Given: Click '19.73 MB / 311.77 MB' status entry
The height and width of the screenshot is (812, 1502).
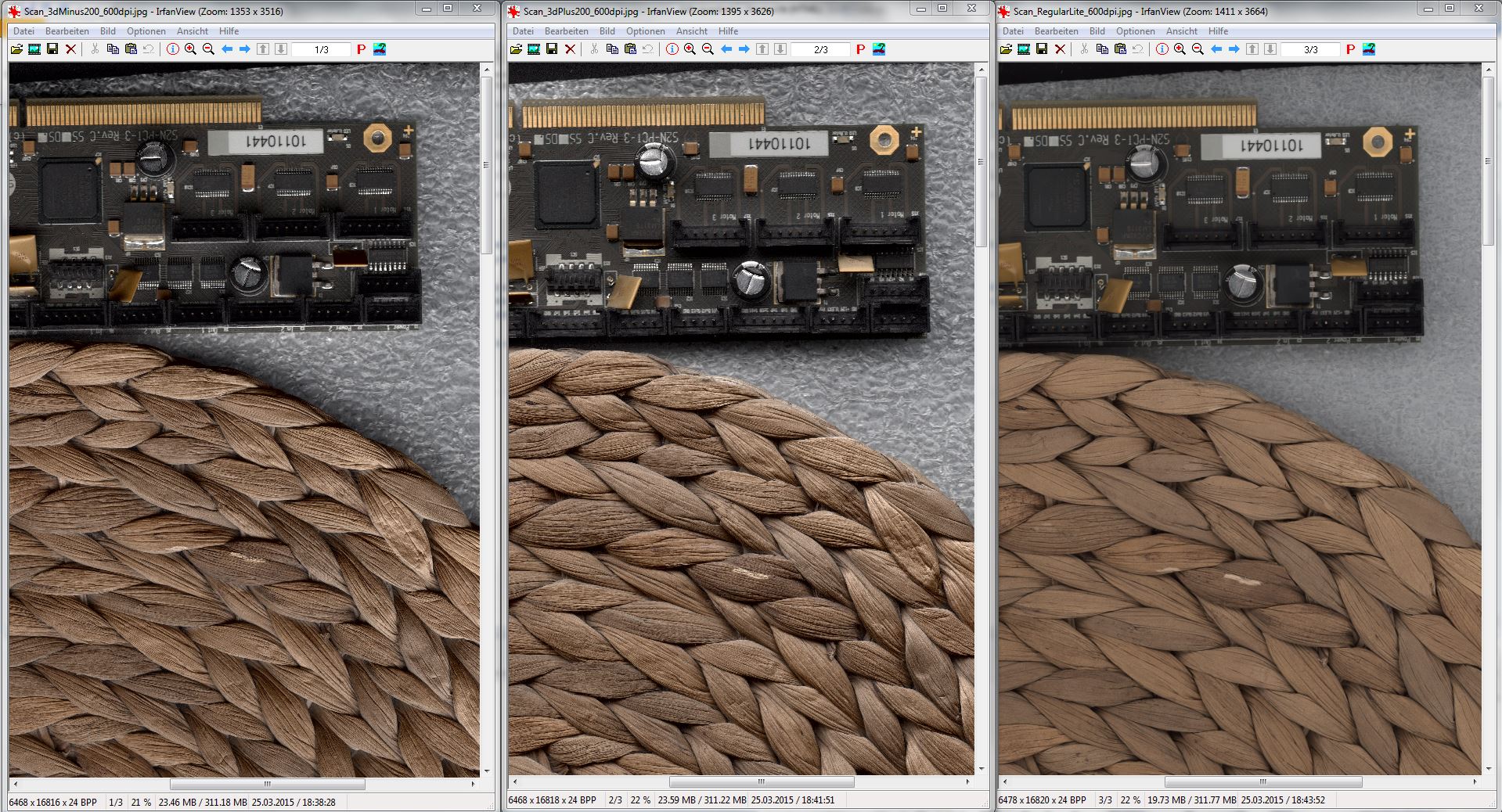Looking at the screenshot, I should [x=1192, y=800].
